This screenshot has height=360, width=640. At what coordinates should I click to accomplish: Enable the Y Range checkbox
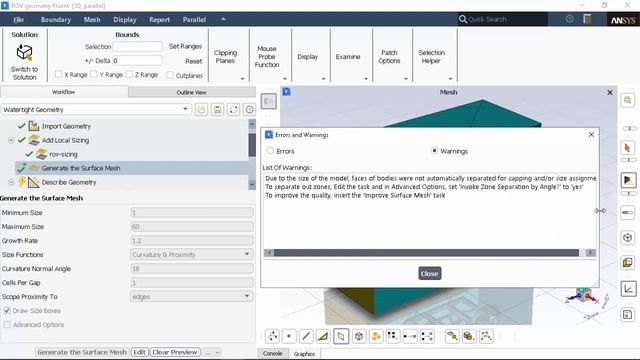tap(93, 74)
